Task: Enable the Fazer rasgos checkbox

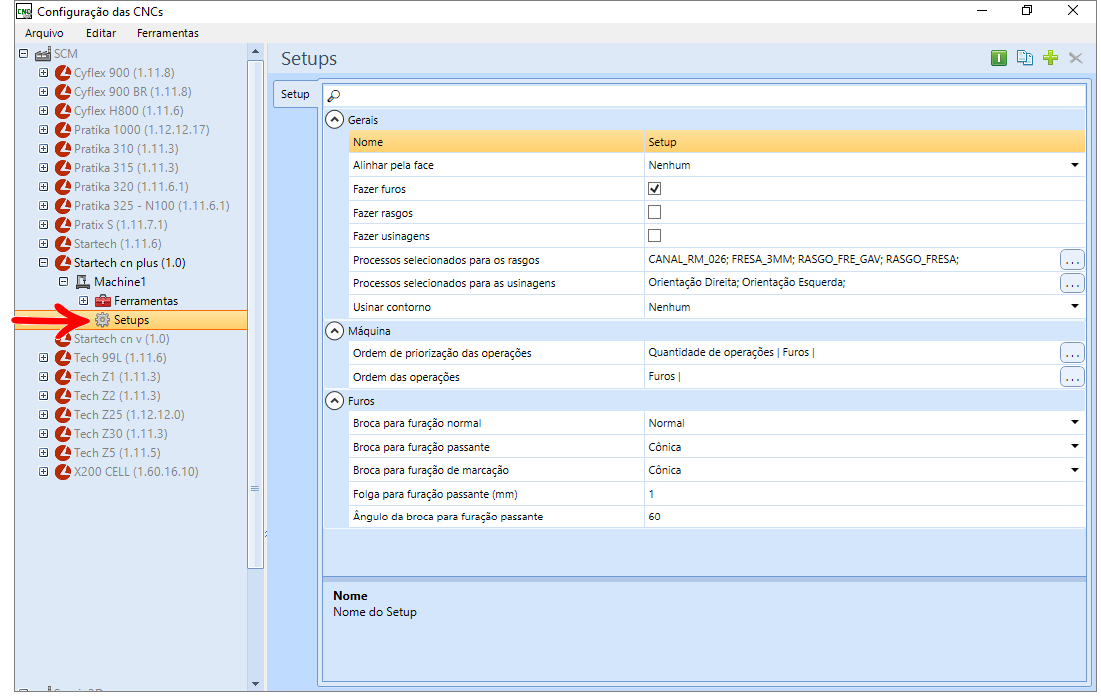Action: tap(654, 212)
